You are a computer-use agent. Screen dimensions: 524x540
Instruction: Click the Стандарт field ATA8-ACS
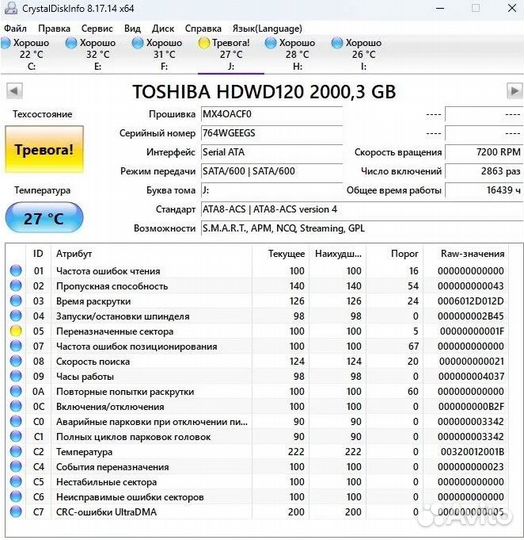(362, 209)
